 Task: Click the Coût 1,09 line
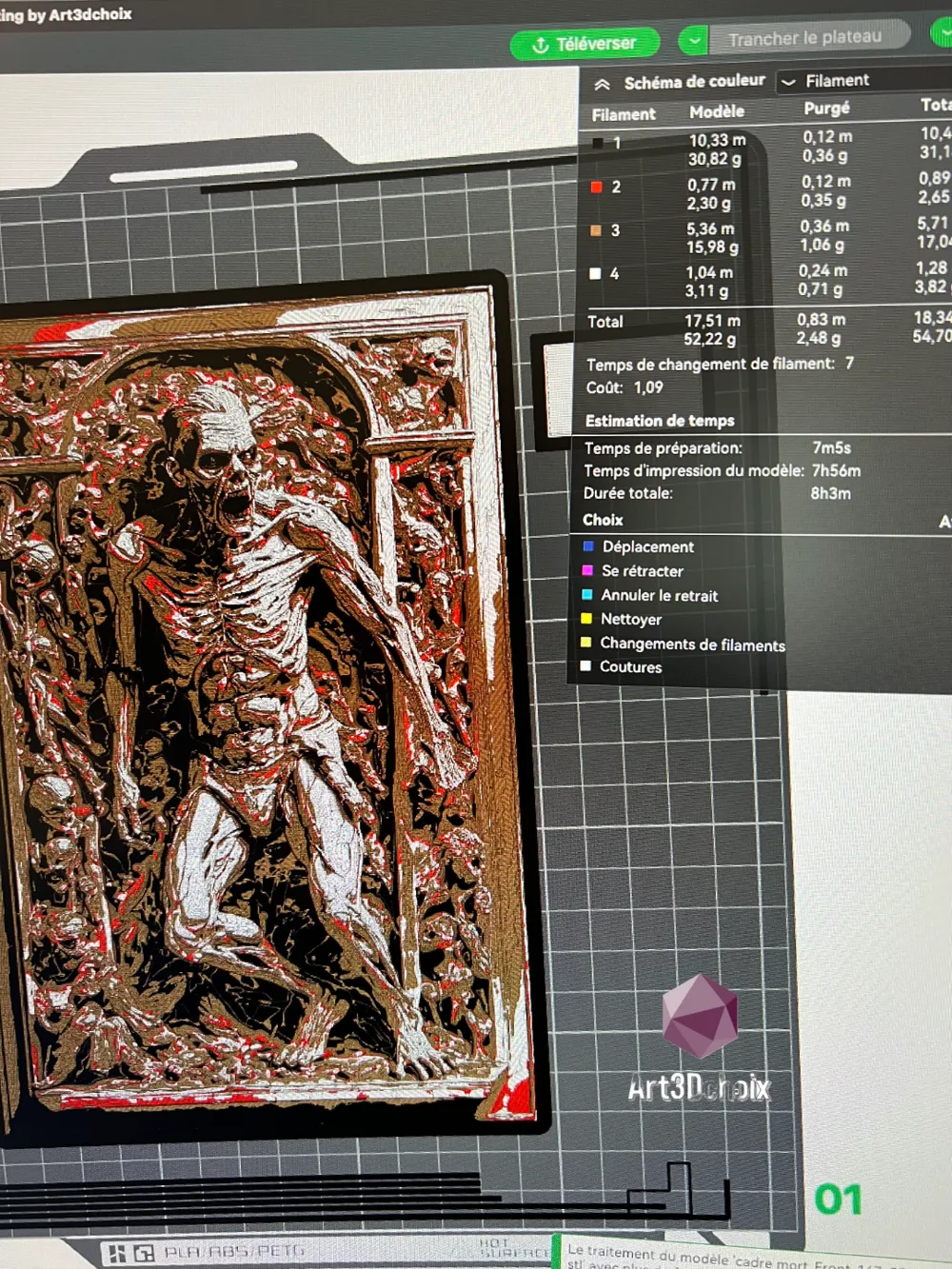tap(625, 387)
